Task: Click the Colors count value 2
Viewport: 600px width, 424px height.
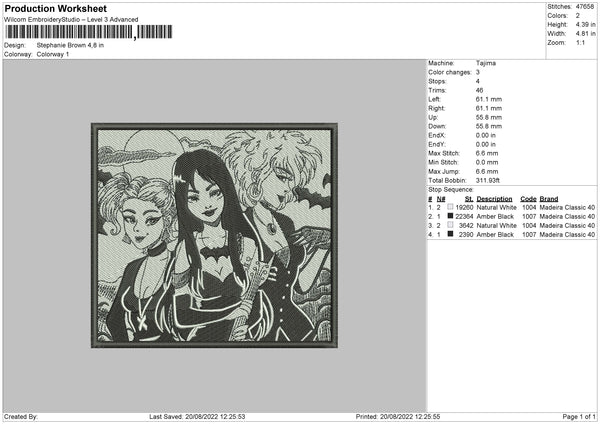Action: tap(578, 16)
